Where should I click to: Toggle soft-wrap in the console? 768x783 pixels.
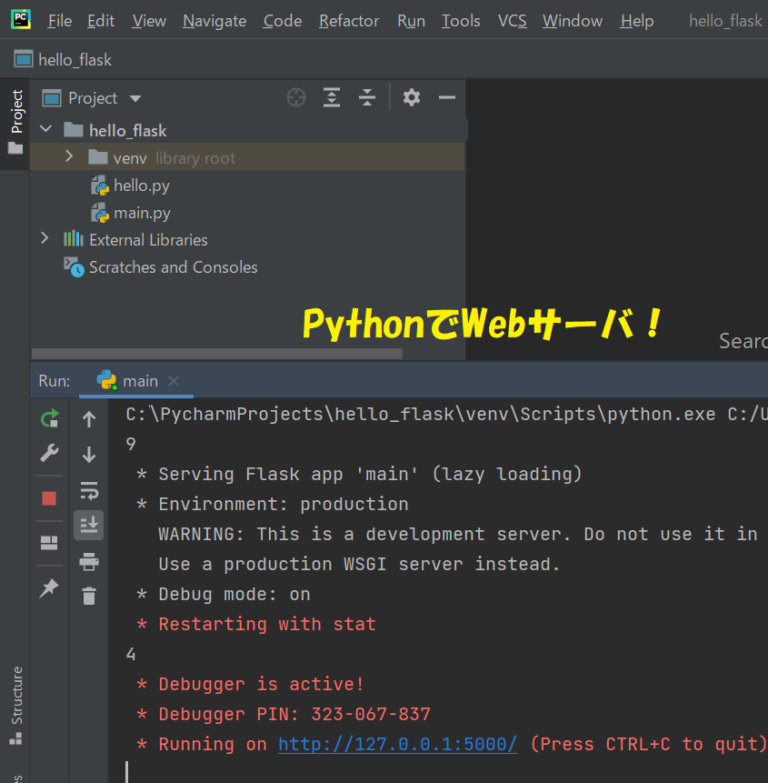89,490
